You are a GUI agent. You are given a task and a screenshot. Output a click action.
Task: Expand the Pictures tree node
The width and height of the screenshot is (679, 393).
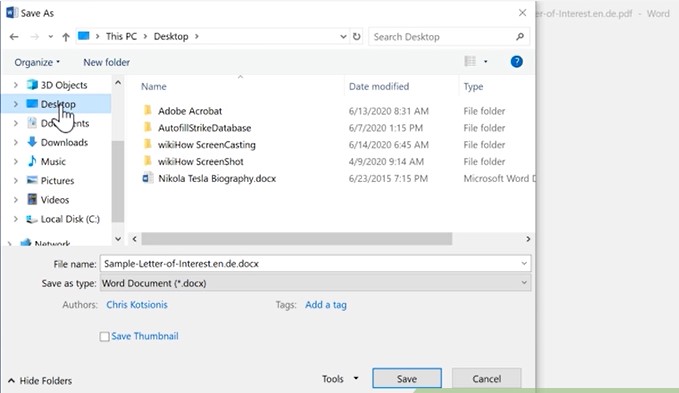[16, 180]
